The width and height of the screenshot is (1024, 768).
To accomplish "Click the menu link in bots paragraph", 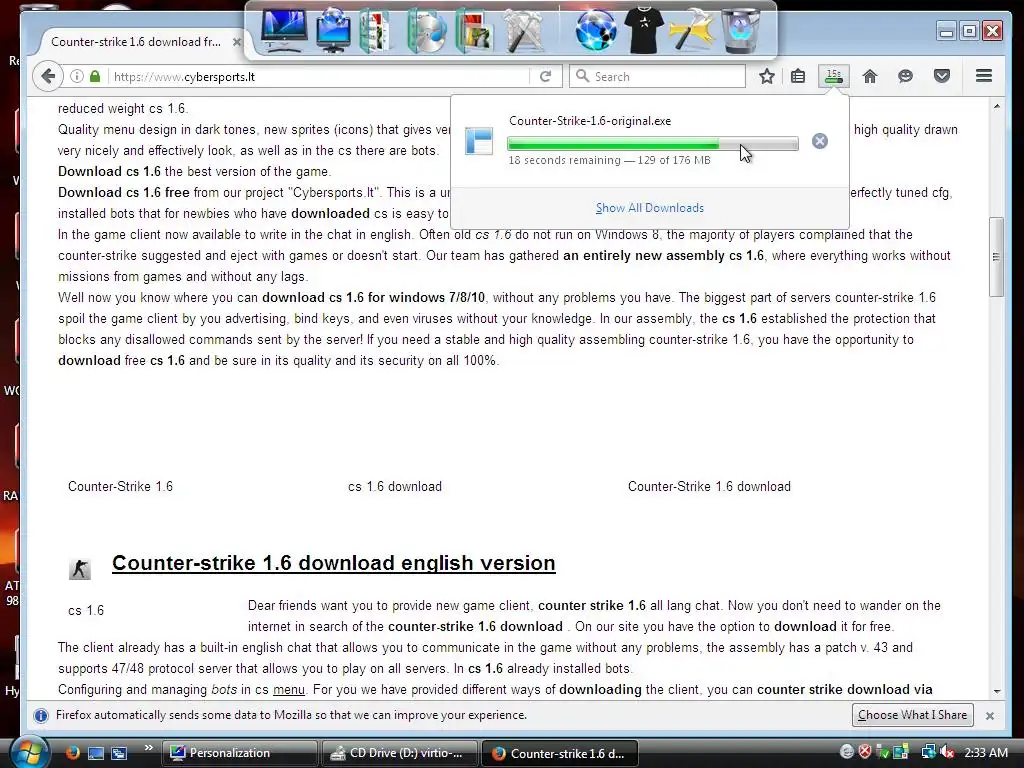I will pyautogui.click(x=289, y=690).
